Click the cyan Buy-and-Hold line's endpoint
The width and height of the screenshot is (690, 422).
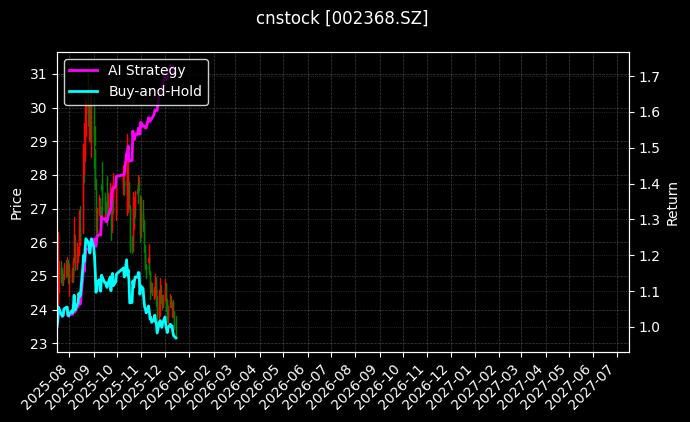(x=176, y=338)
